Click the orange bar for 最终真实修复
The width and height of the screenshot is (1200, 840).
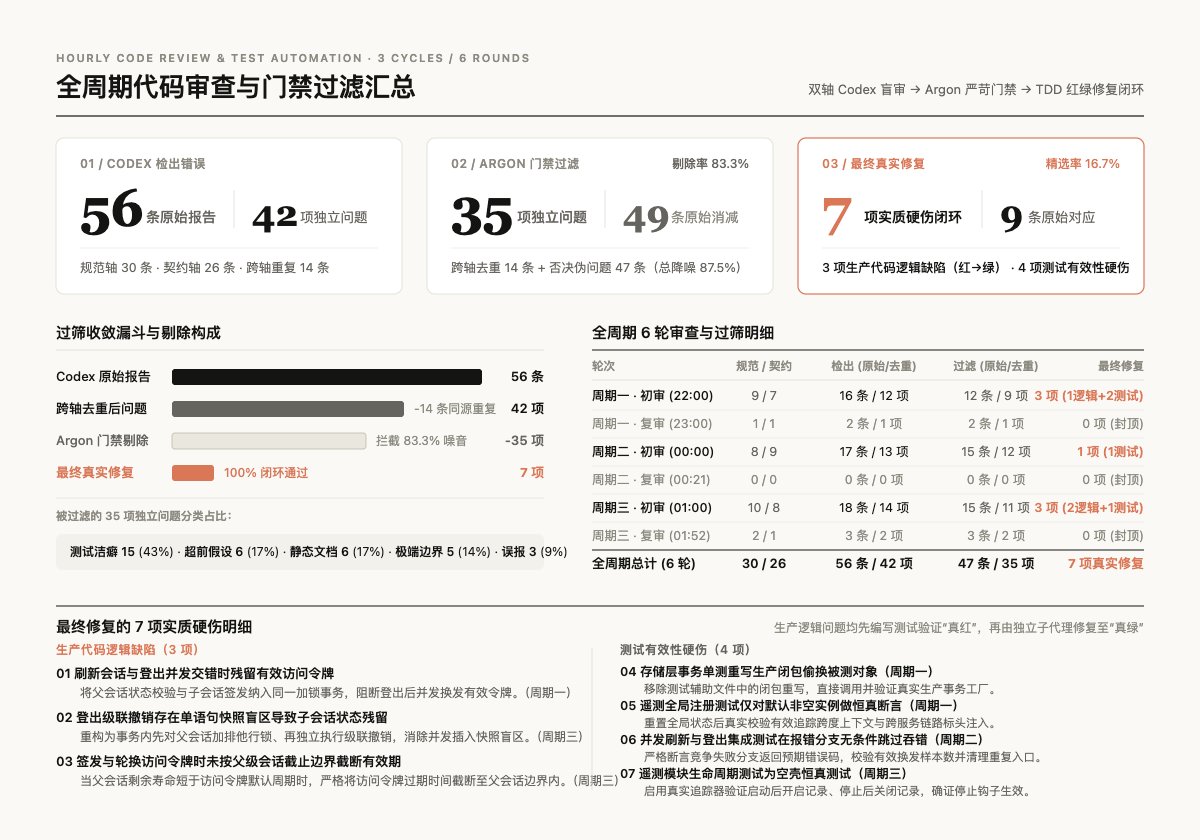tap(193, 473)
